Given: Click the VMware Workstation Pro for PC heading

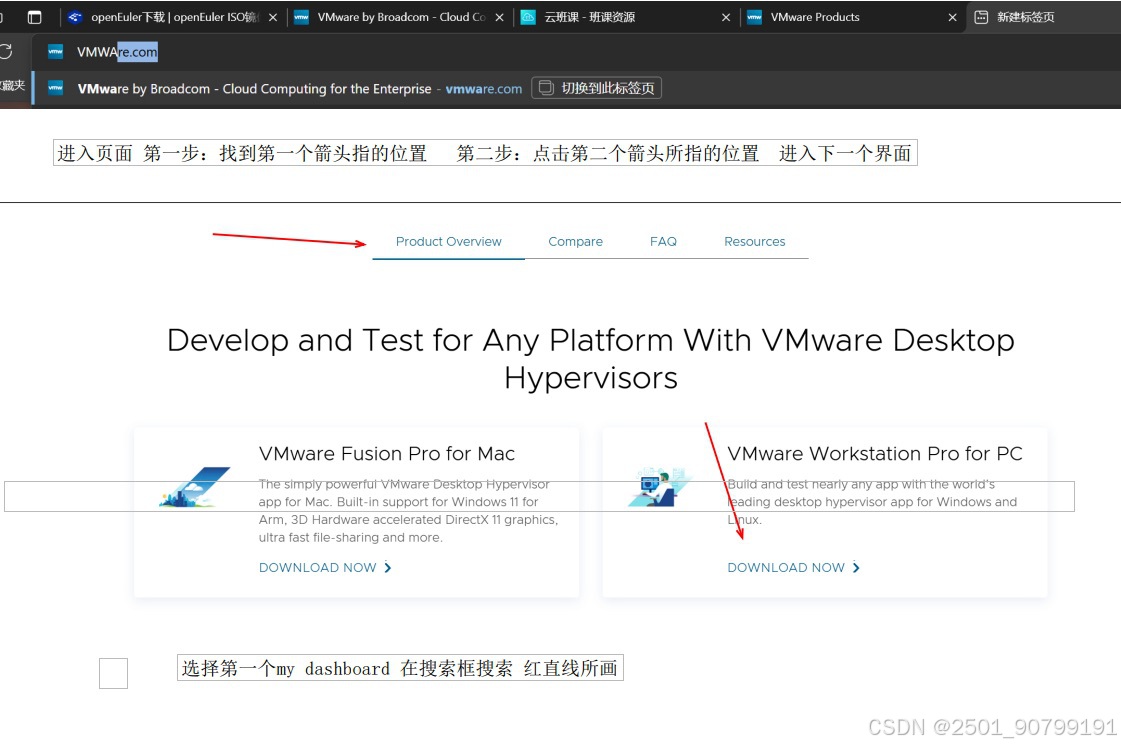Looking at the screenshot, I should [875, 454].
